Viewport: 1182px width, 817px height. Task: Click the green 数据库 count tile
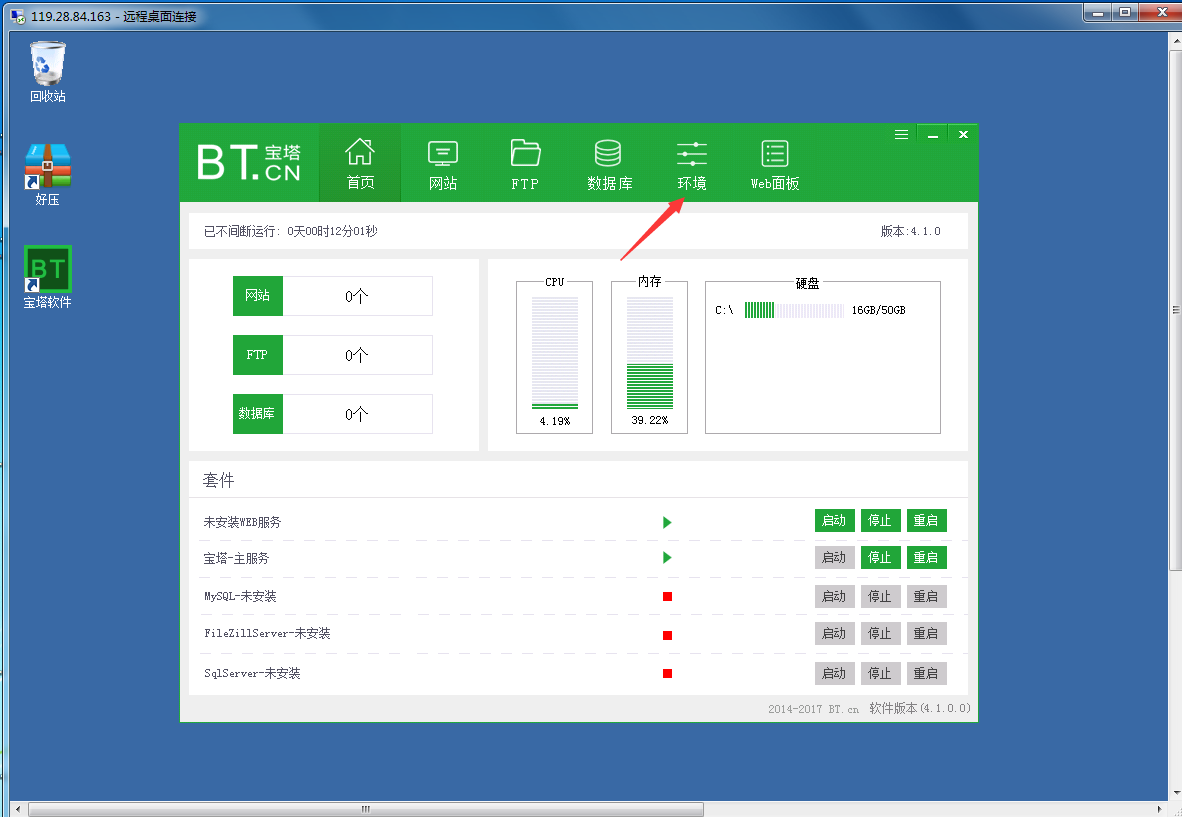click(x=258, y=414)
